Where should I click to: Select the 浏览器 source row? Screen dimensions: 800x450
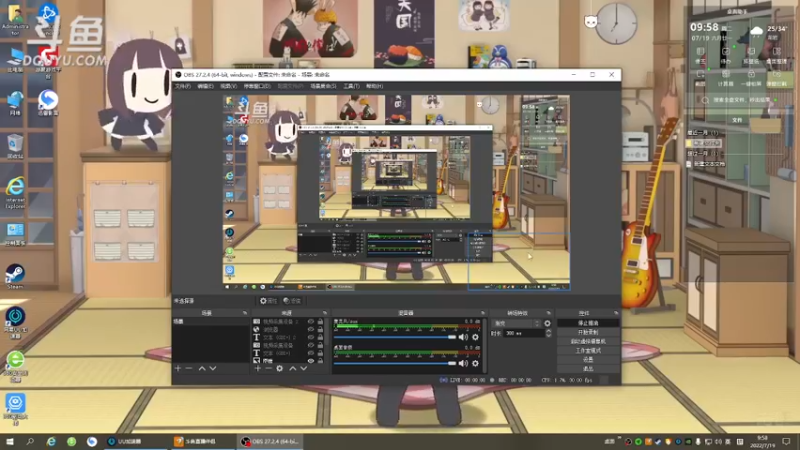tap(289, 330)
